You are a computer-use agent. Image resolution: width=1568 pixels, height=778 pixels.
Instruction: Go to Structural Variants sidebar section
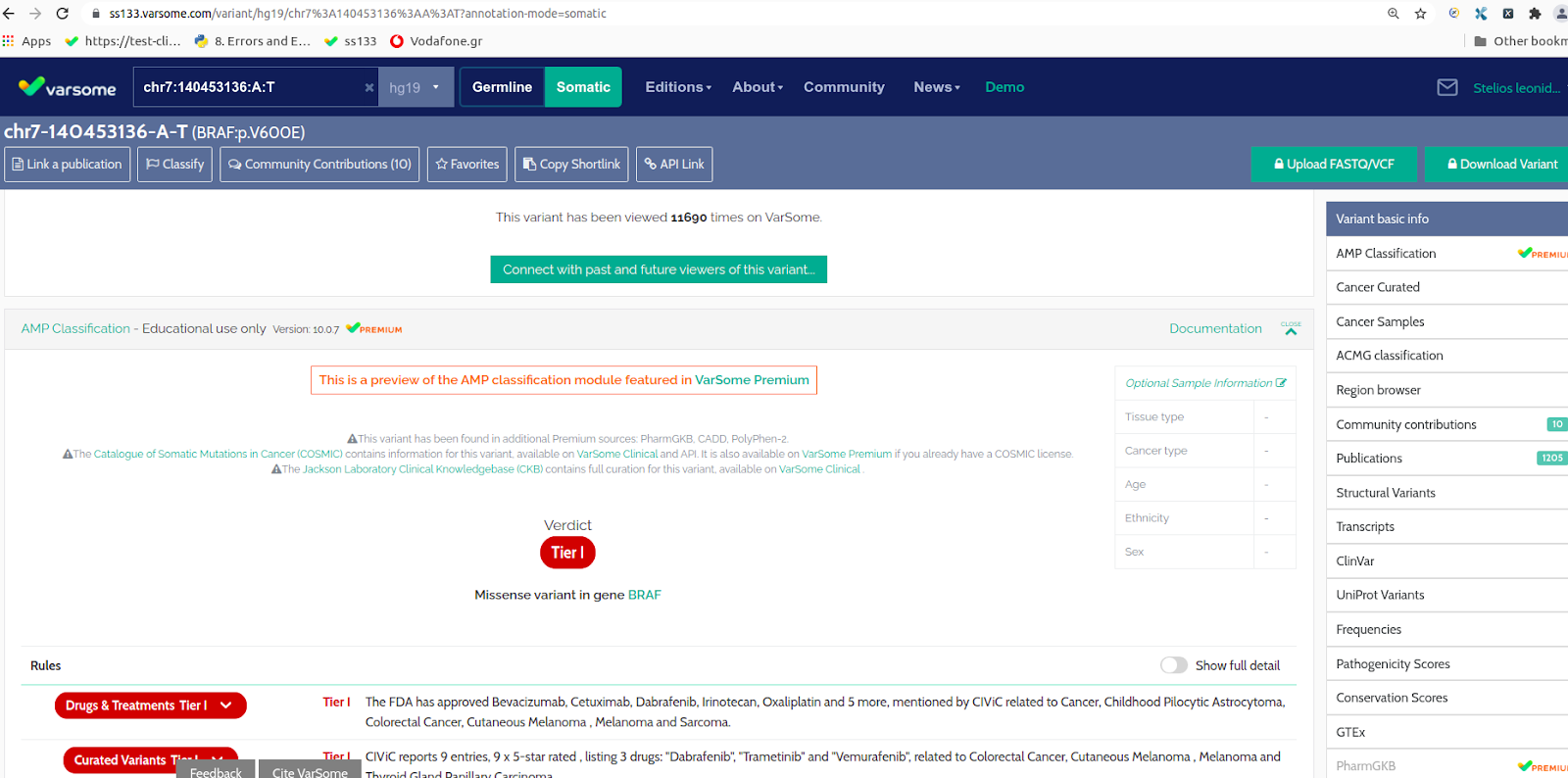click(1446, 493)
